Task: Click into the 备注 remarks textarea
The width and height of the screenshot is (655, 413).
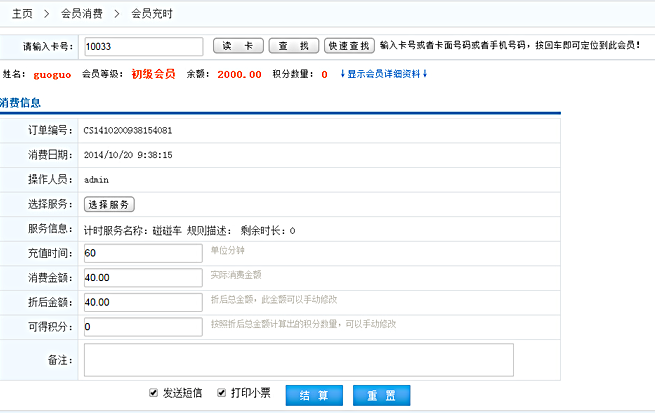Action: pos(298,359)
